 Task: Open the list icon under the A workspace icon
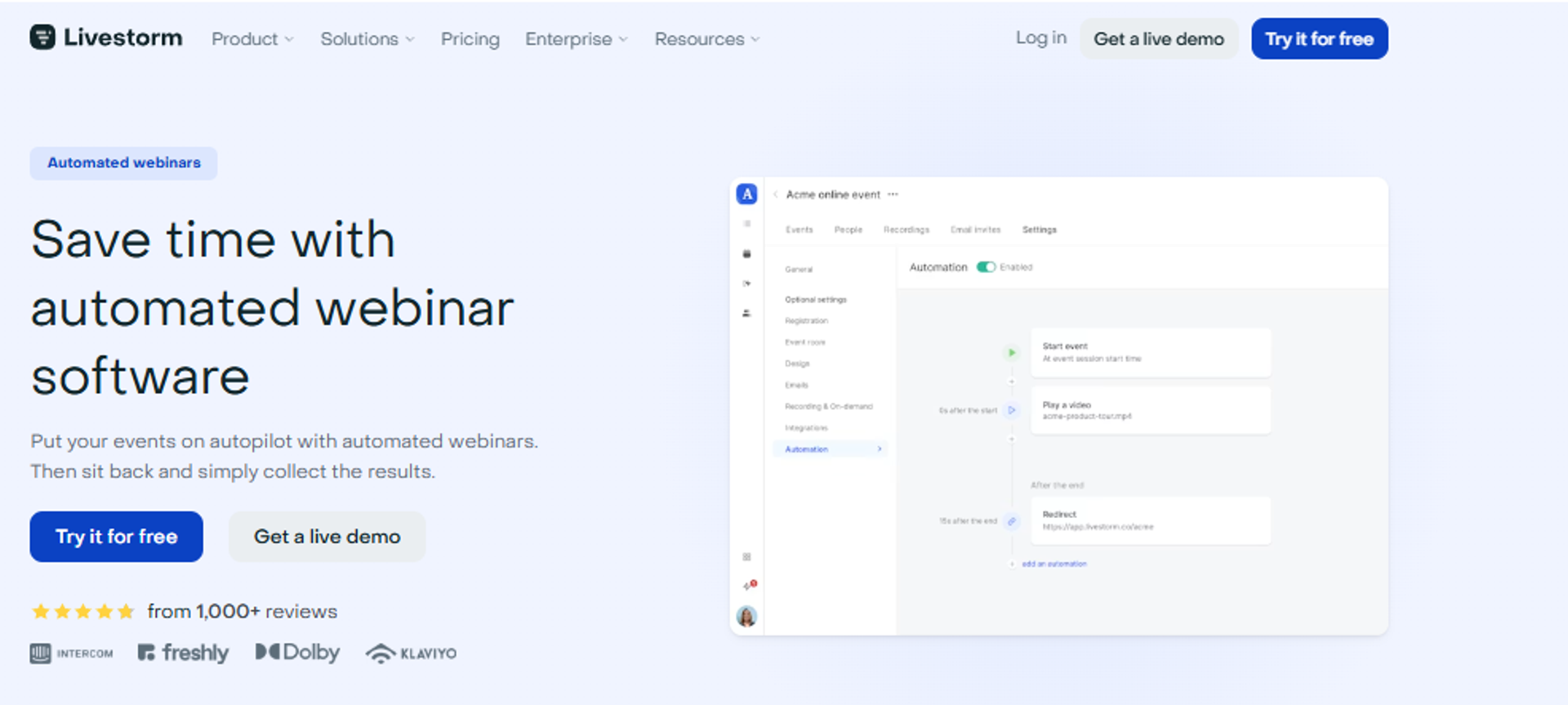[746, 224]
